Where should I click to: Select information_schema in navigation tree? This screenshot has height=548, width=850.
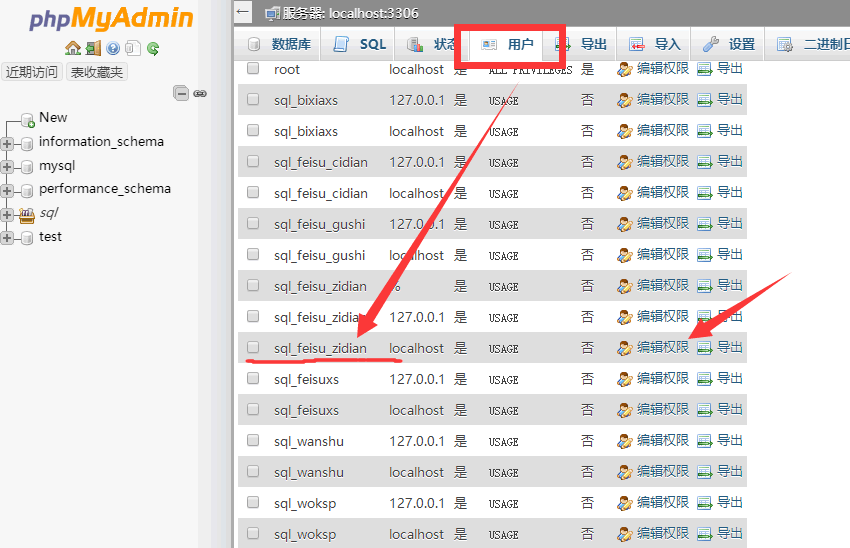point(101,142)
